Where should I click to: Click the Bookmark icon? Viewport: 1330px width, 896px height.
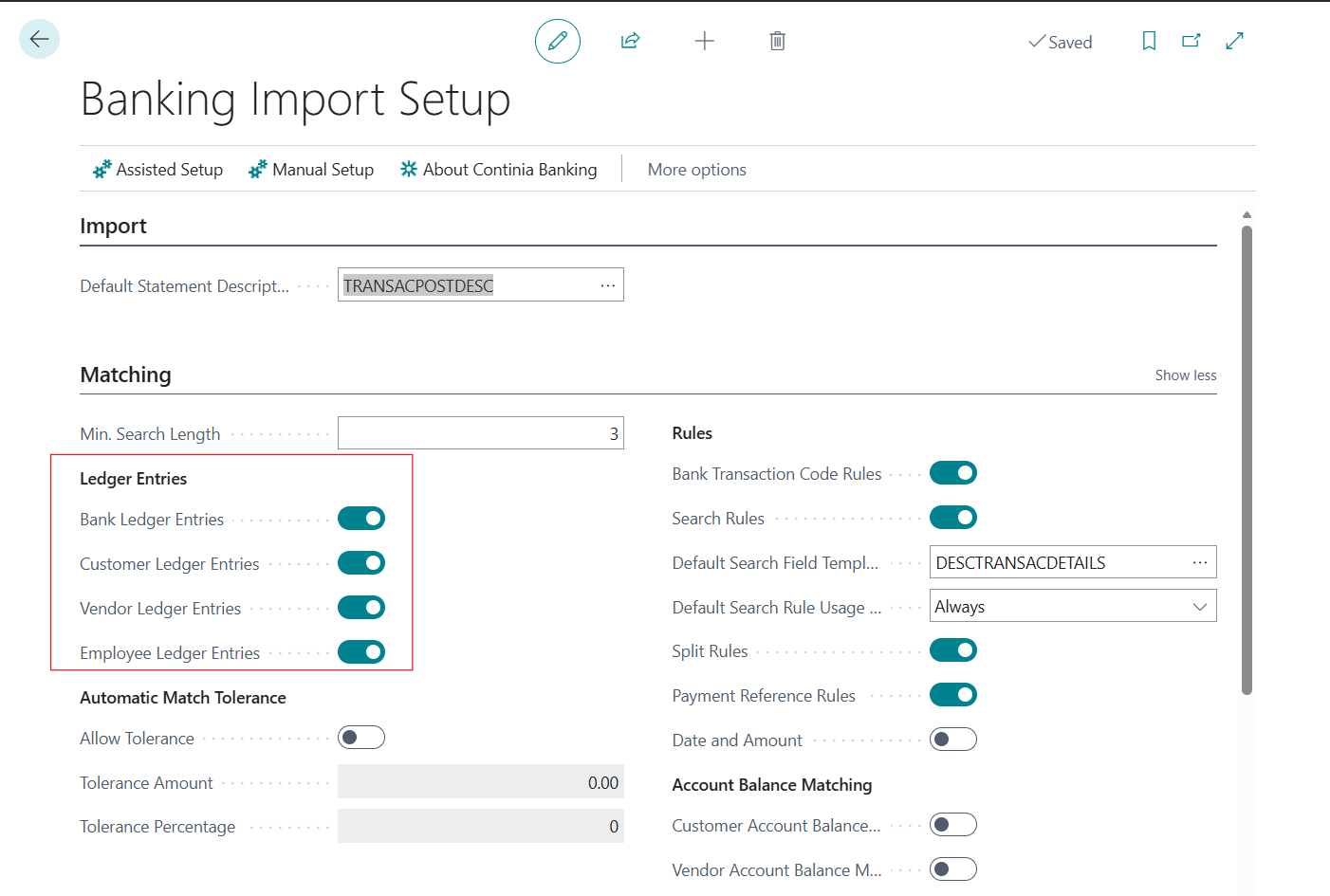click(x=1149, y=41)
